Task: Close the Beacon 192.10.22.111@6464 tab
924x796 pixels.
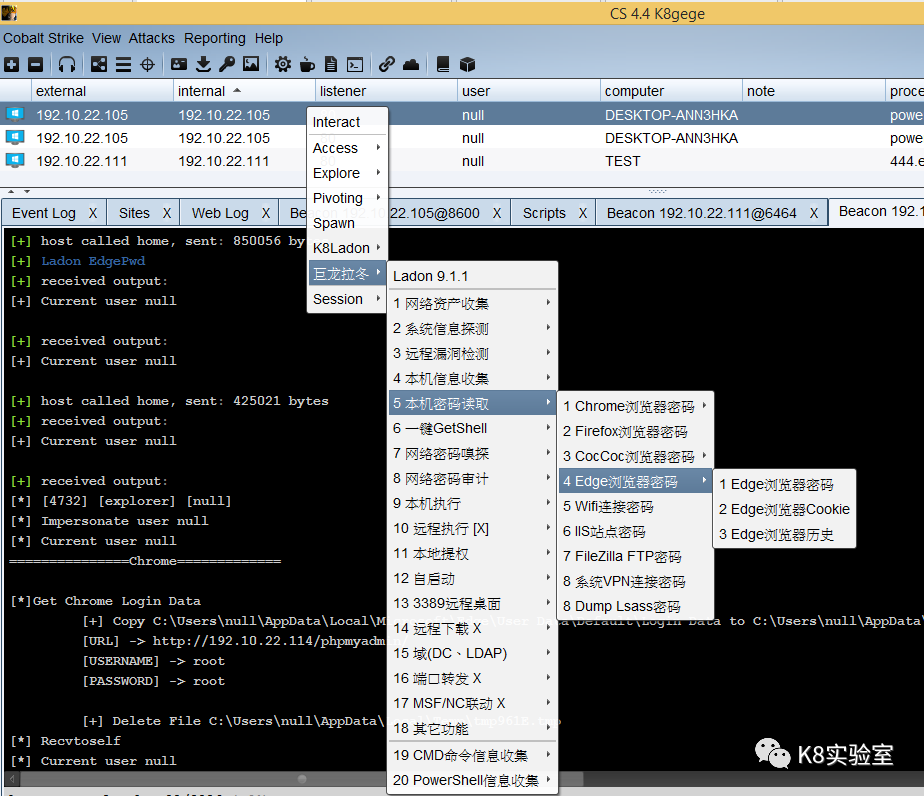Action: click(x=814, y=213)
